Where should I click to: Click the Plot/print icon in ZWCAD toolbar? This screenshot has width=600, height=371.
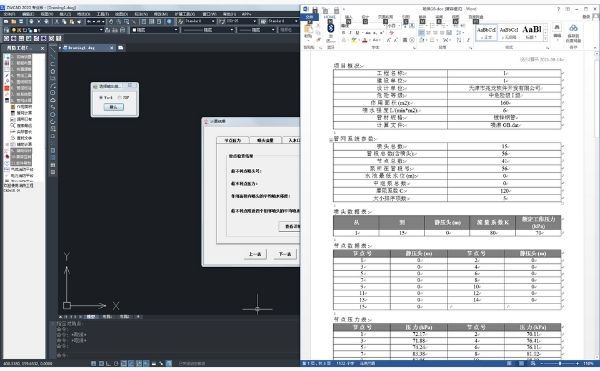point(31,21)
